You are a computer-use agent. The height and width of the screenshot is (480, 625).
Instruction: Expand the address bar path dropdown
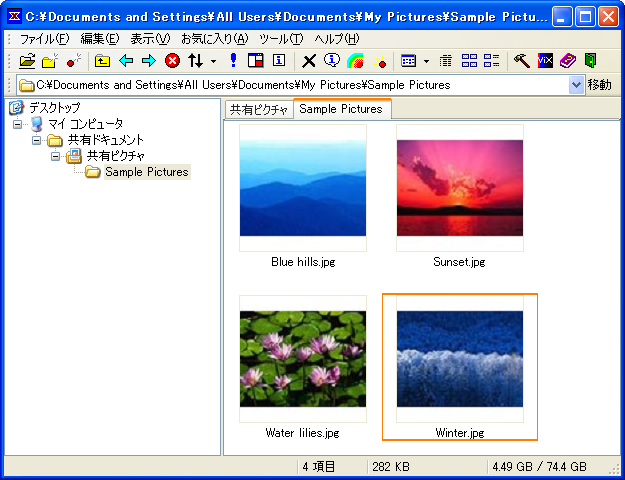pos(576,85)
